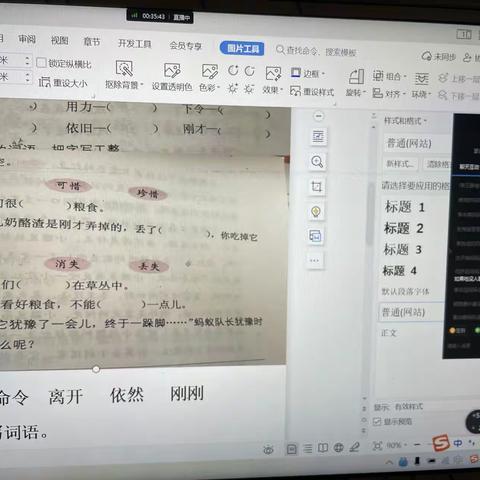Image resolution: width=480 pixels, height=480 pixels.
Task: Open the Member Exclusive (会员专享) tab
Action: (185, 46)
